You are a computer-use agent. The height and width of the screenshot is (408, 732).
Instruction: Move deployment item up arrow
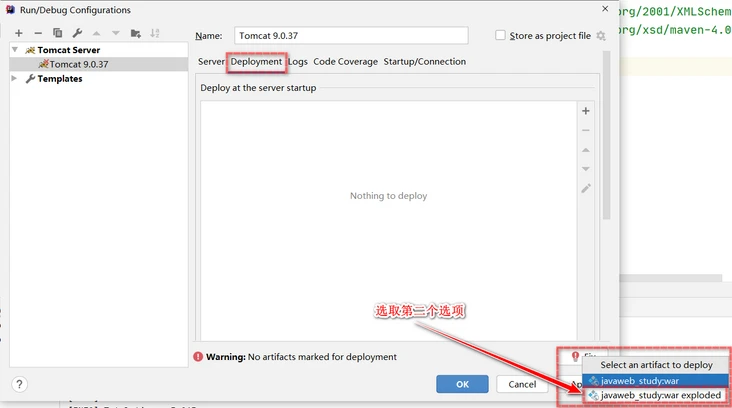click(586, 150)
